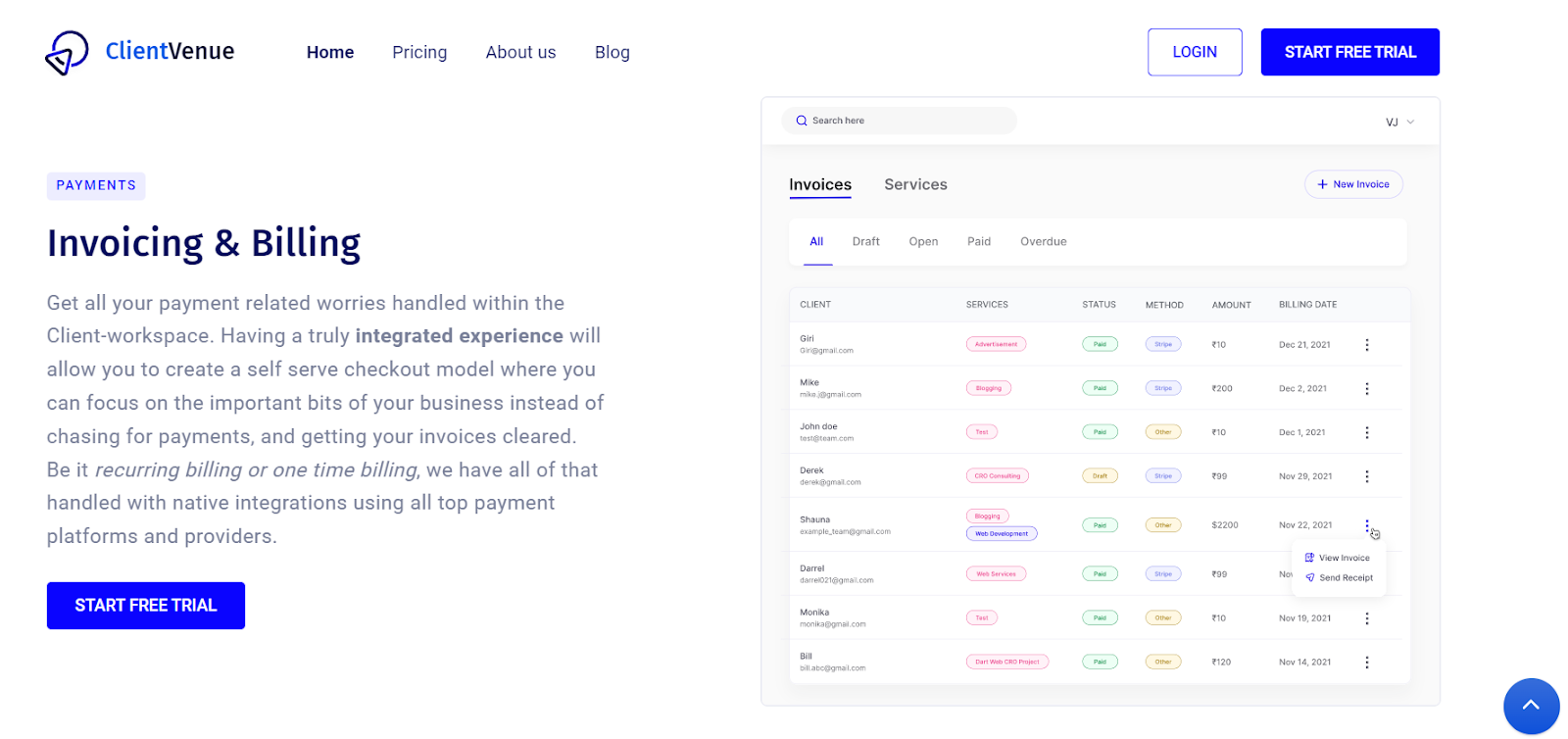Open three-dot menu for Derek's invoice
Viewport: 1568px width, 739px height.
pos(1367,476)
